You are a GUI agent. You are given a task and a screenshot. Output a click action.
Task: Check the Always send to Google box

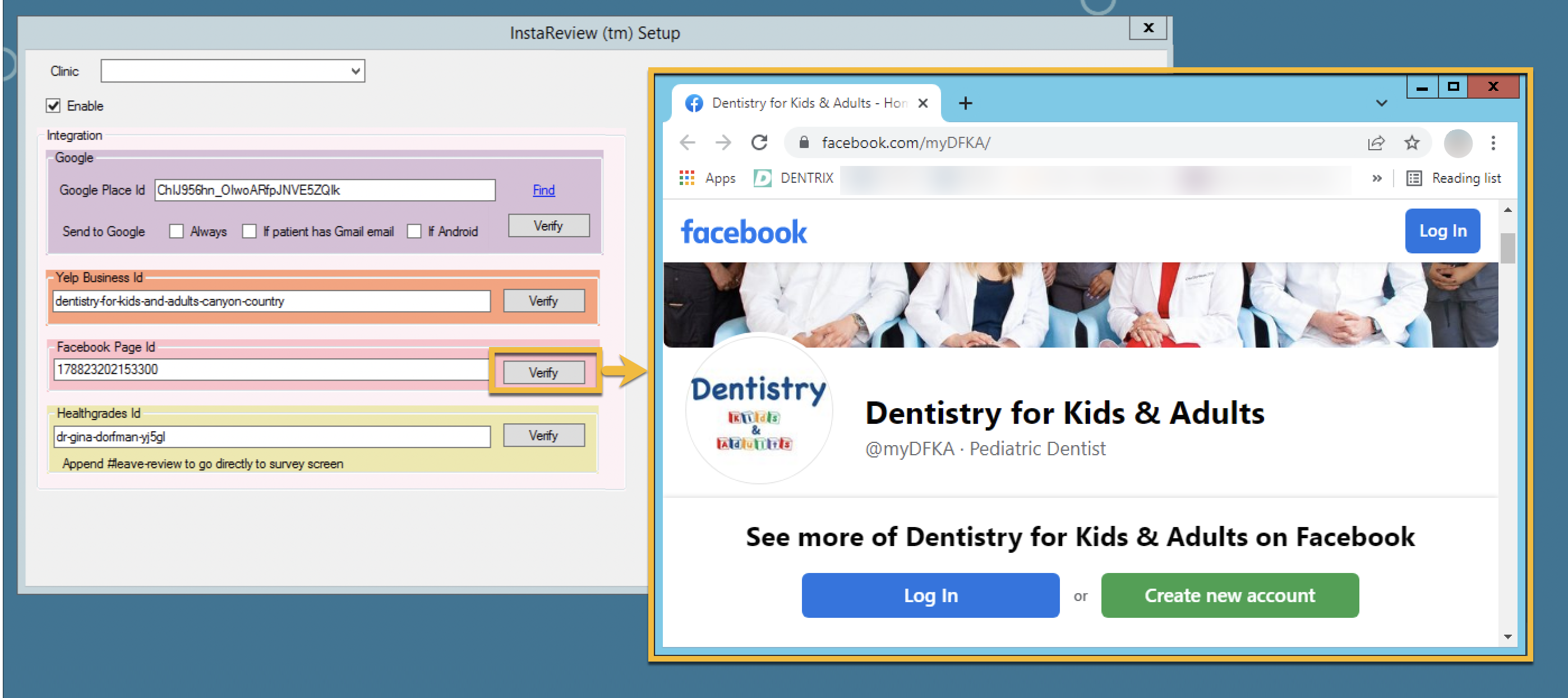click(176, 231)
